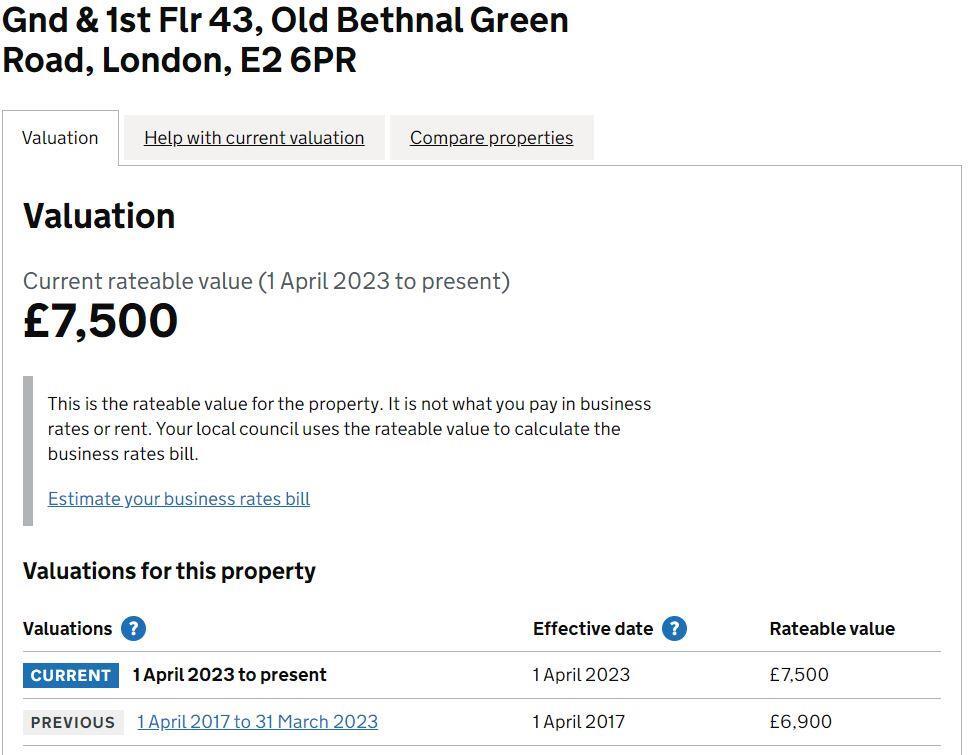The height and width of the screenshot is (755, 971).
Task: Click the PREVIOUS valuation badge
Action: pyautogui.click(x=70, y=721)
